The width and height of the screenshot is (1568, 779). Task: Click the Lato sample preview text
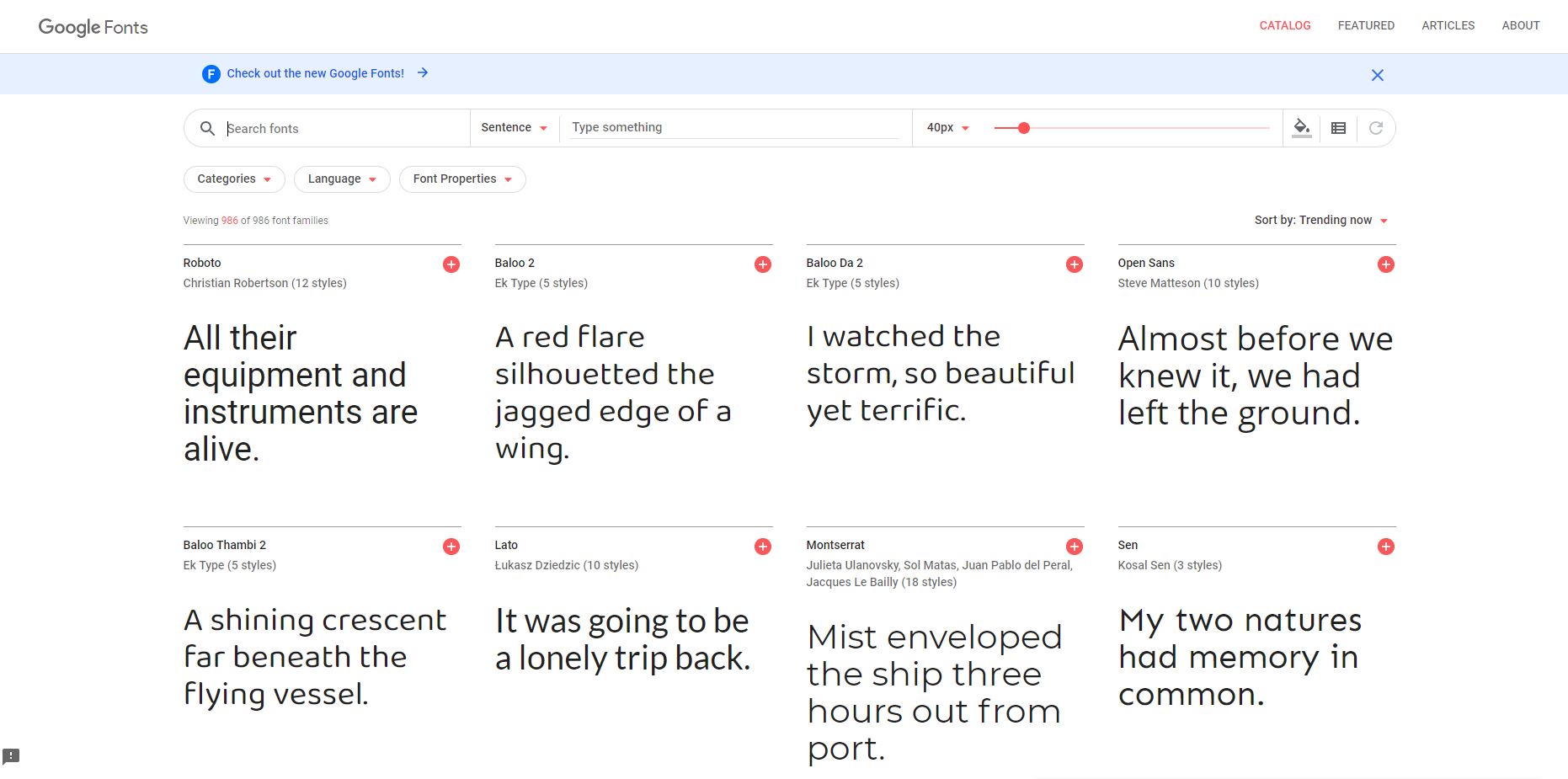(622, 639)
